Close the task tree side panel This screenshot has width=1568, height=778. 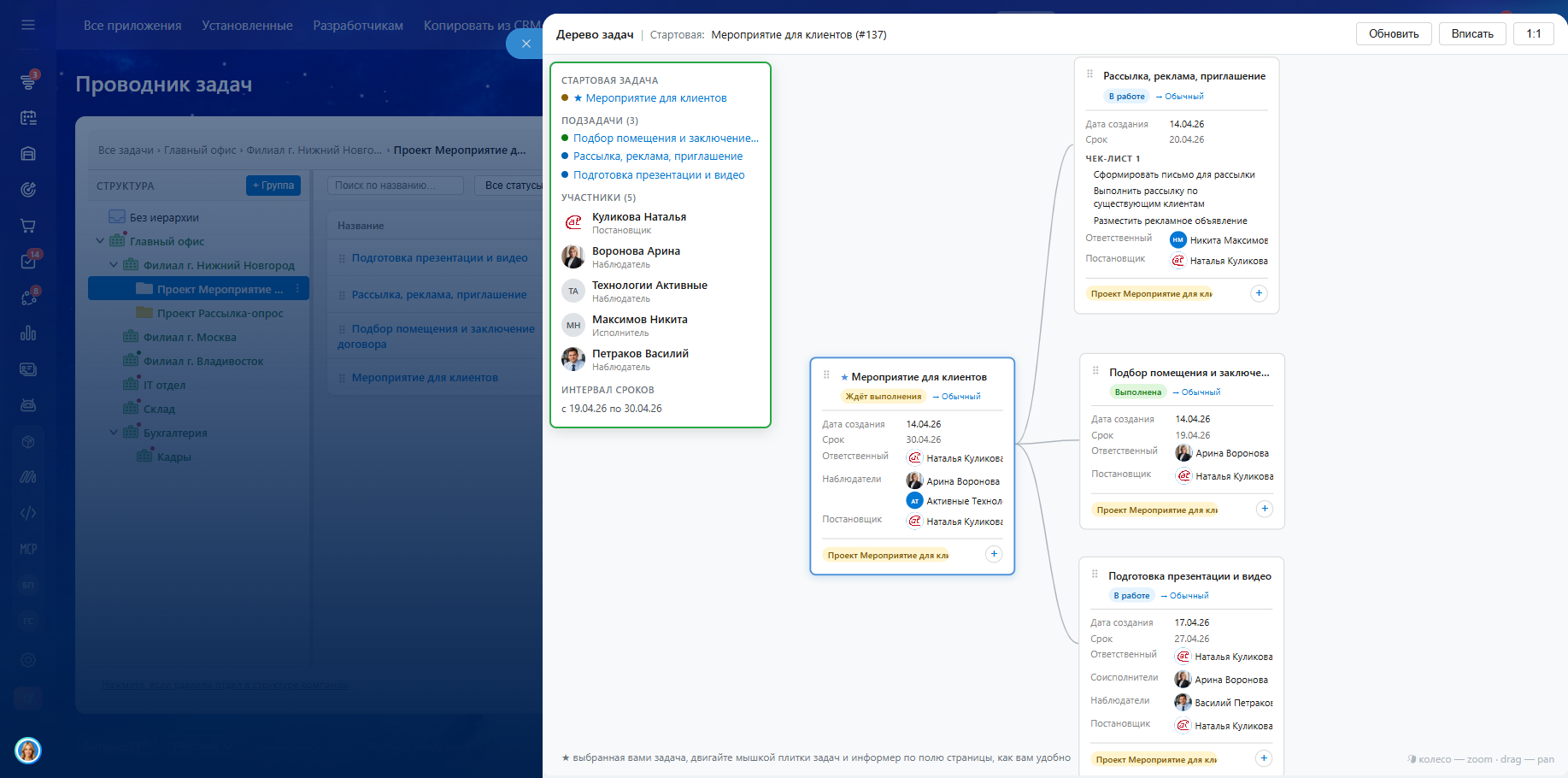coord(526,44)
